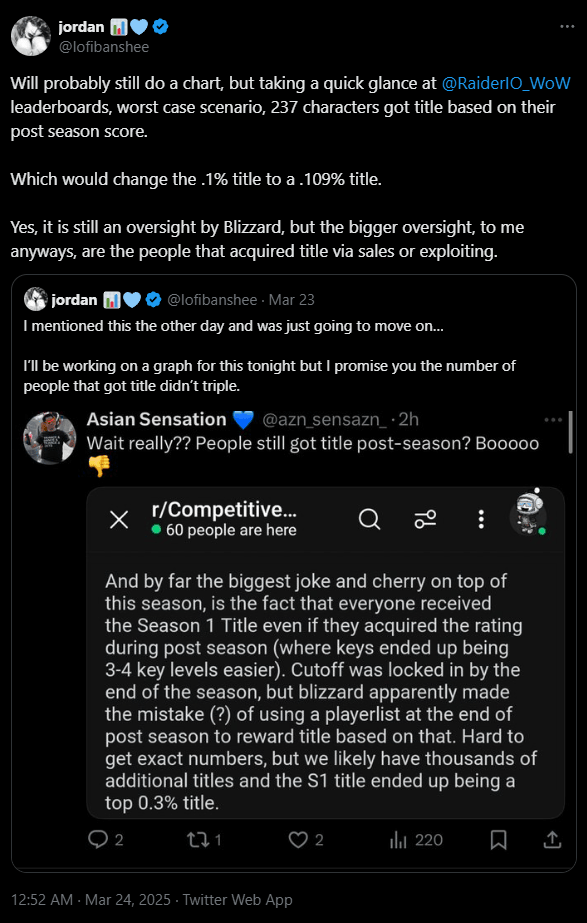Viewport: 587px width, 923px height.
Task: Open the @RaiderIO_WoW mention link
Action: click(506, 83)
